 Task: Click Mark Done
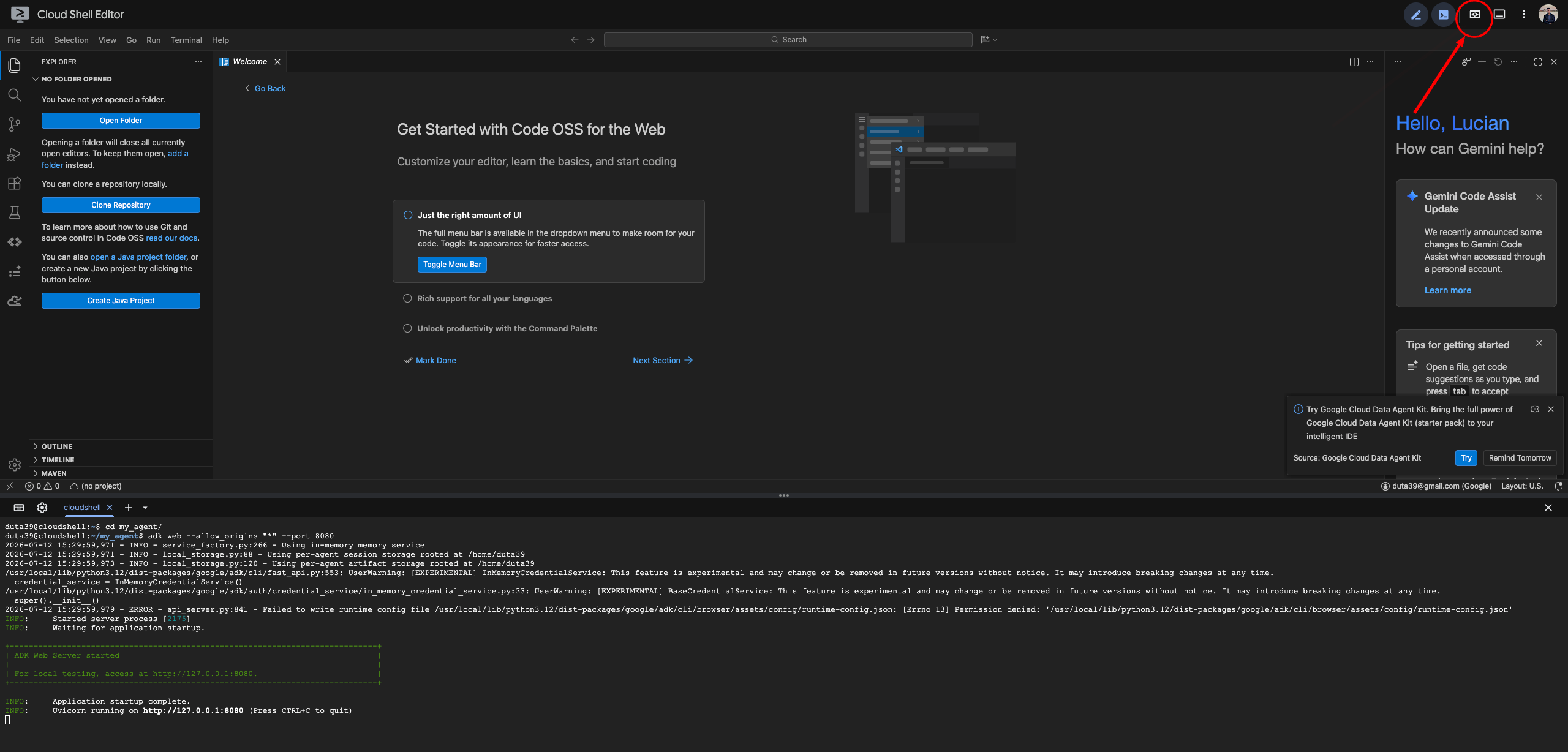(x=431, y=361)
